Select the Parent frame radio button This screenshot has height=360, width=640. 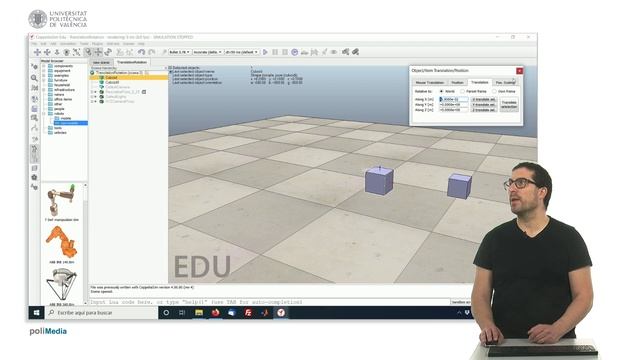click(x=462, y=91)
